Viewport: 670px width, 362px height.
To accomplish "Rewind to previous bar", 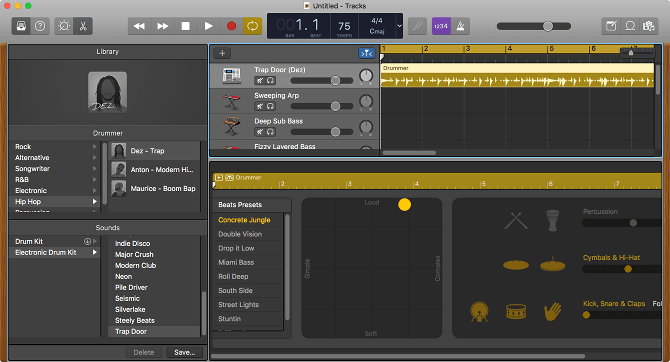I will 139,26.
